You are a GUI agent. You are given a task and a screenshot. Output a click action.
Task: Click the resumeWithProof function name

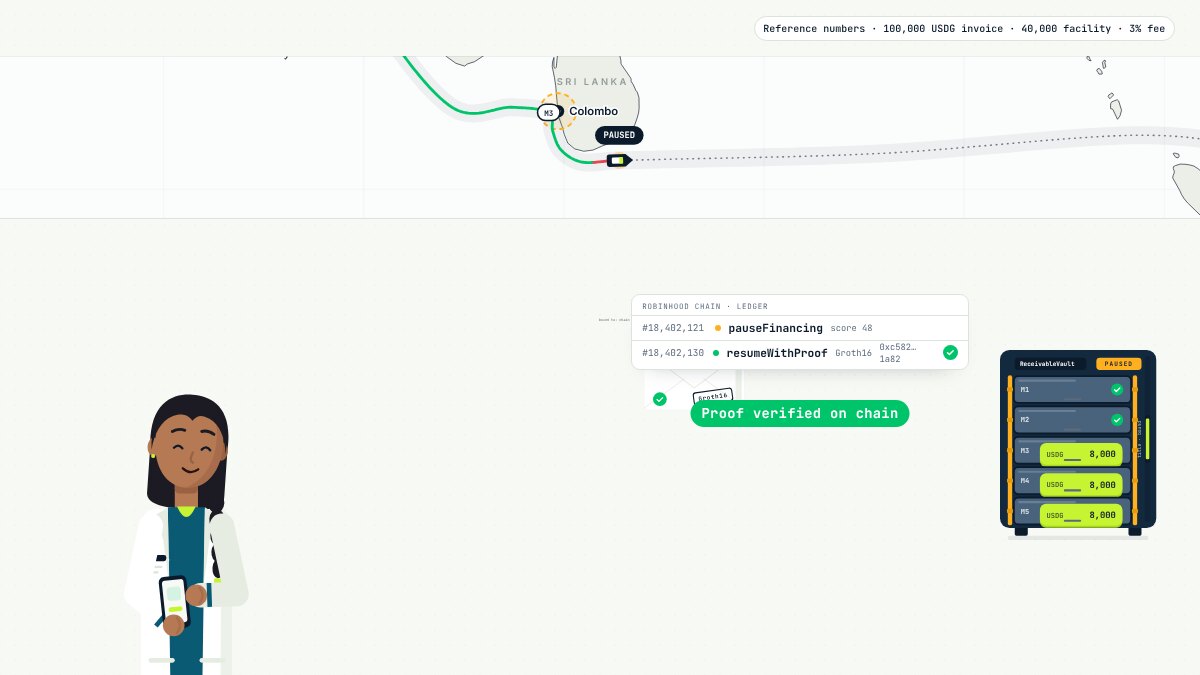tap(777, 353)
